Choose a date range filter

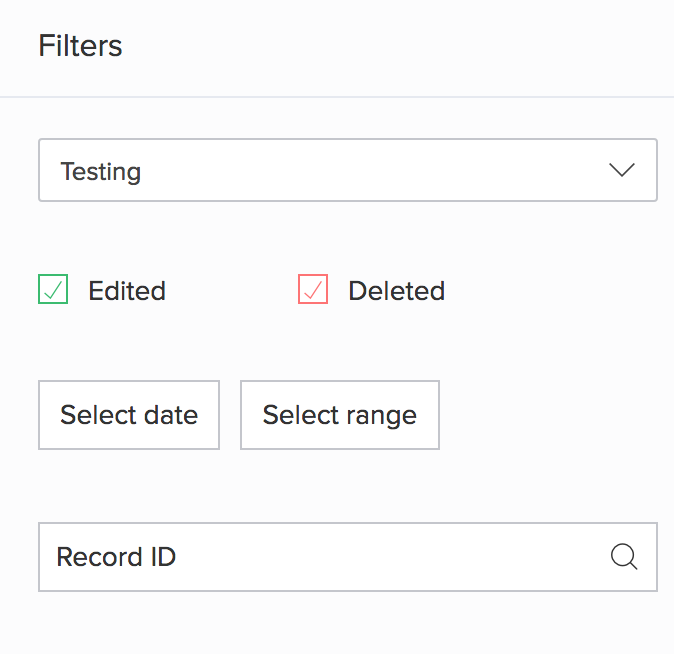[x=339, y=415]
